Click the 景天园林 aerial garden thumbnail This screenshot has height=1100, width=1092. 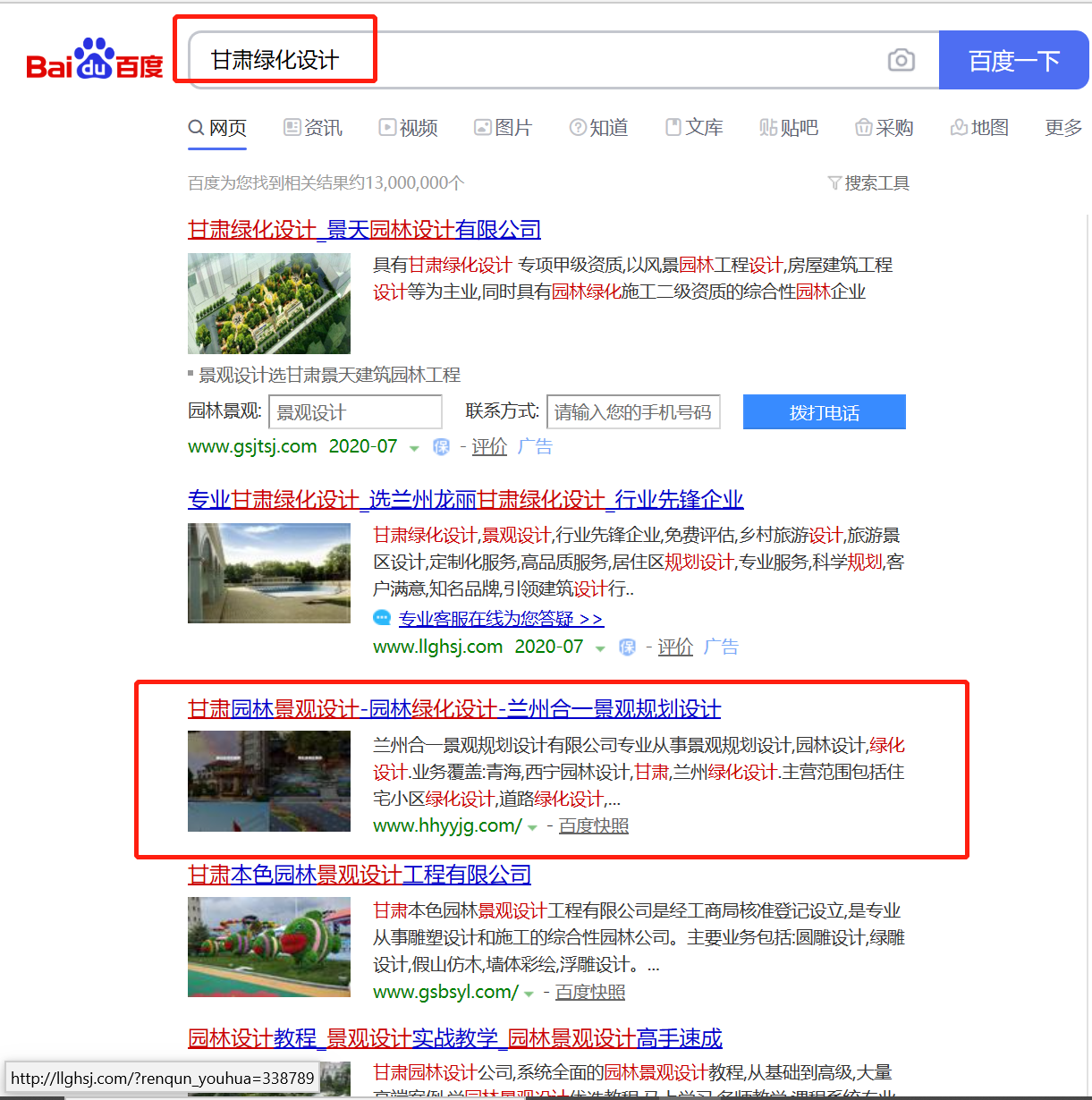pyautogui.click(x=269, y=303)
